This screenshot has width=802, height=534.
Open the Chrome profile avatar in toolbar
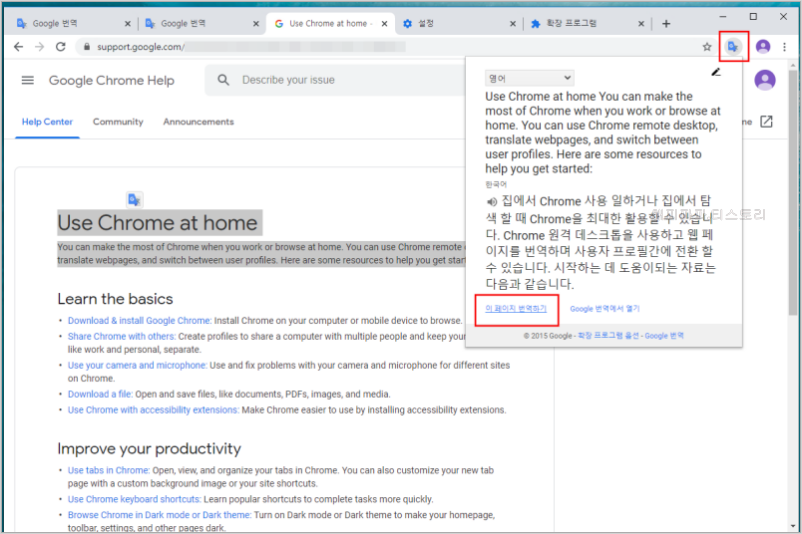click(x=763, y=47)
